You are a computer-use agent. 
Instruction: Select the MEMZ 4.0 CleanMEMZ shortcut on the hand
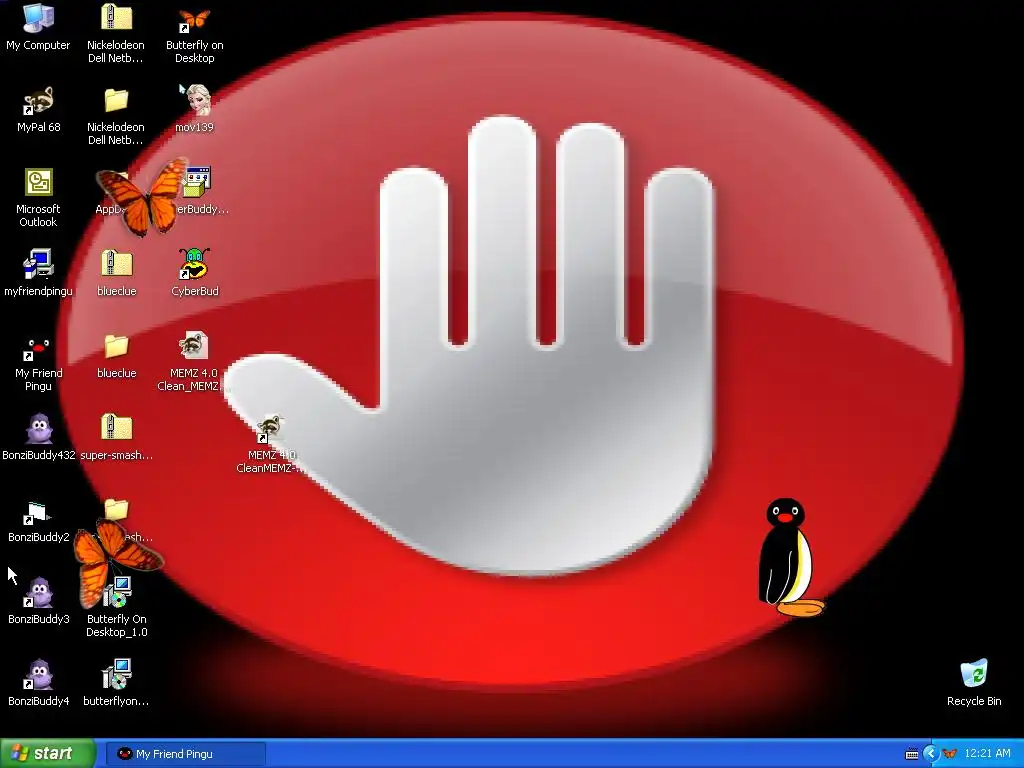tap(269, 429)
